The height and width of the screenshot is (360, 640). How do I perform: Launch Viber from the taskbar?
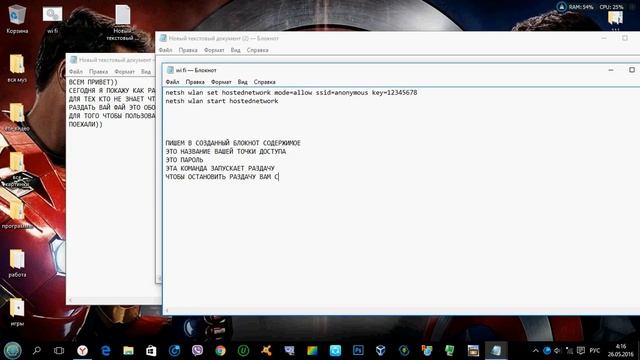[198, 350]
